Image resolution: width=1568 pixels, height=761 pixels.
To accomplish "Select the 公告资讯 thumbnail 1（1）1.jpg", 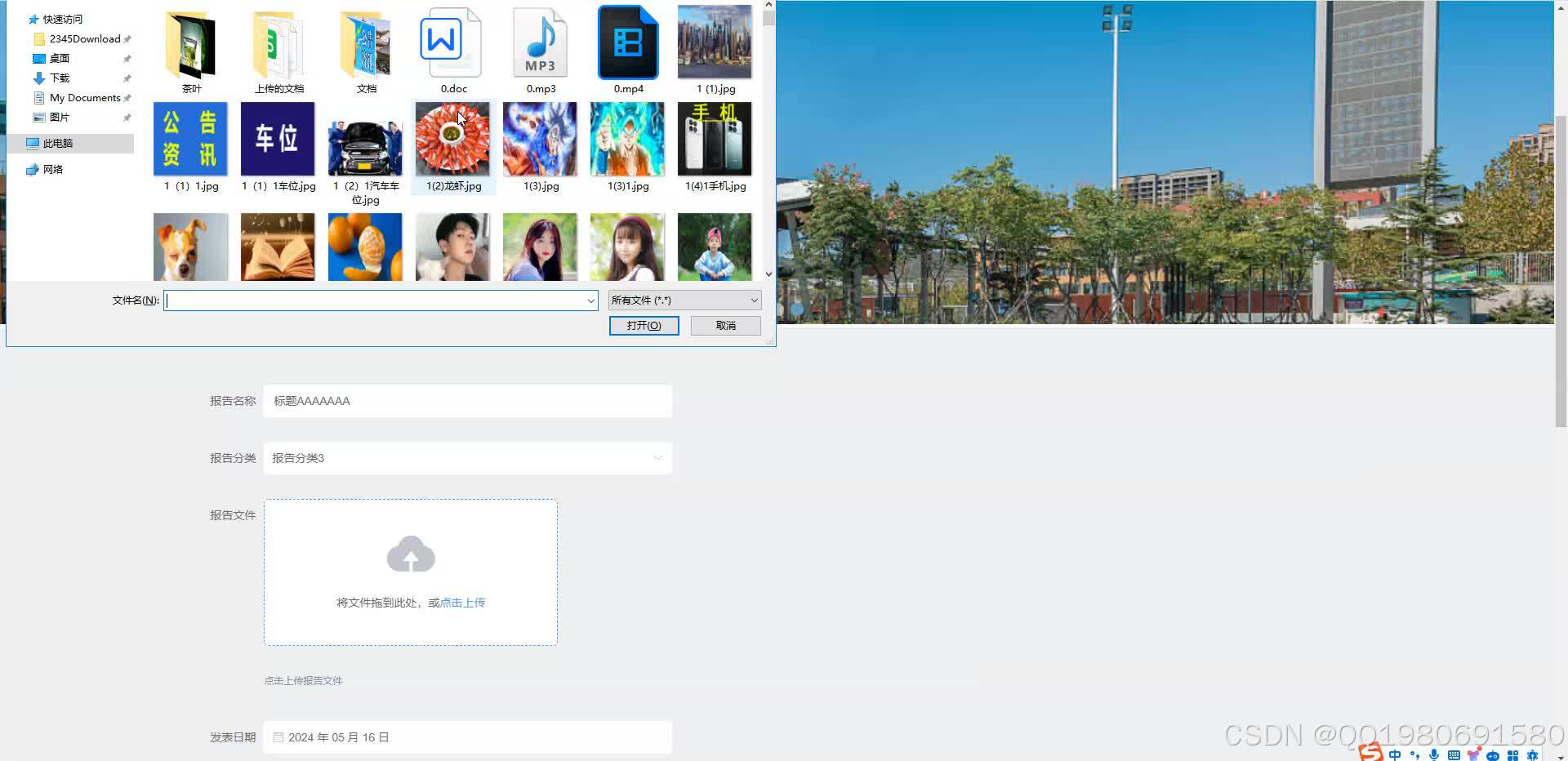I will click(x=190, y=139).
